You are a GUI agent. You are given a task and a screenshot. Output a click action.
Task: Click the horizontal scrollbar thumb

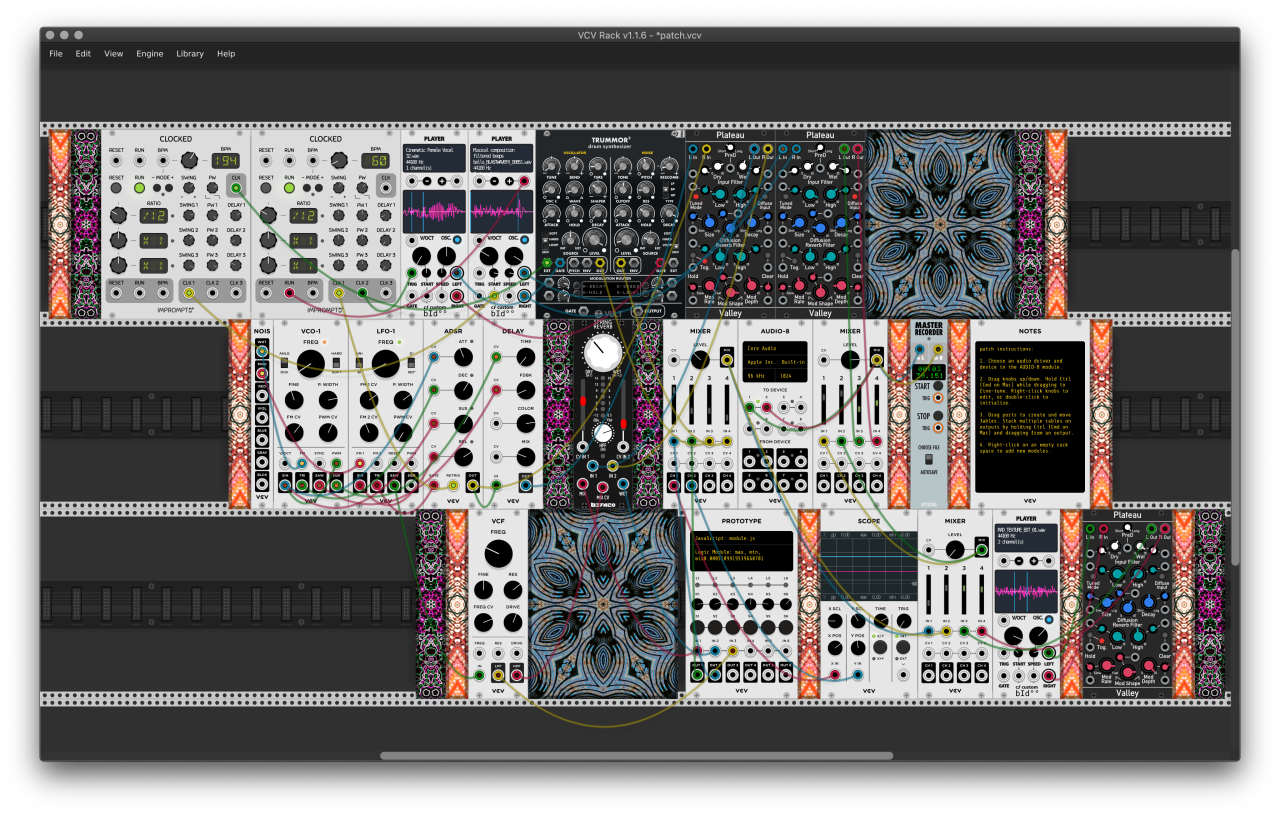click(x=637, y=755)
